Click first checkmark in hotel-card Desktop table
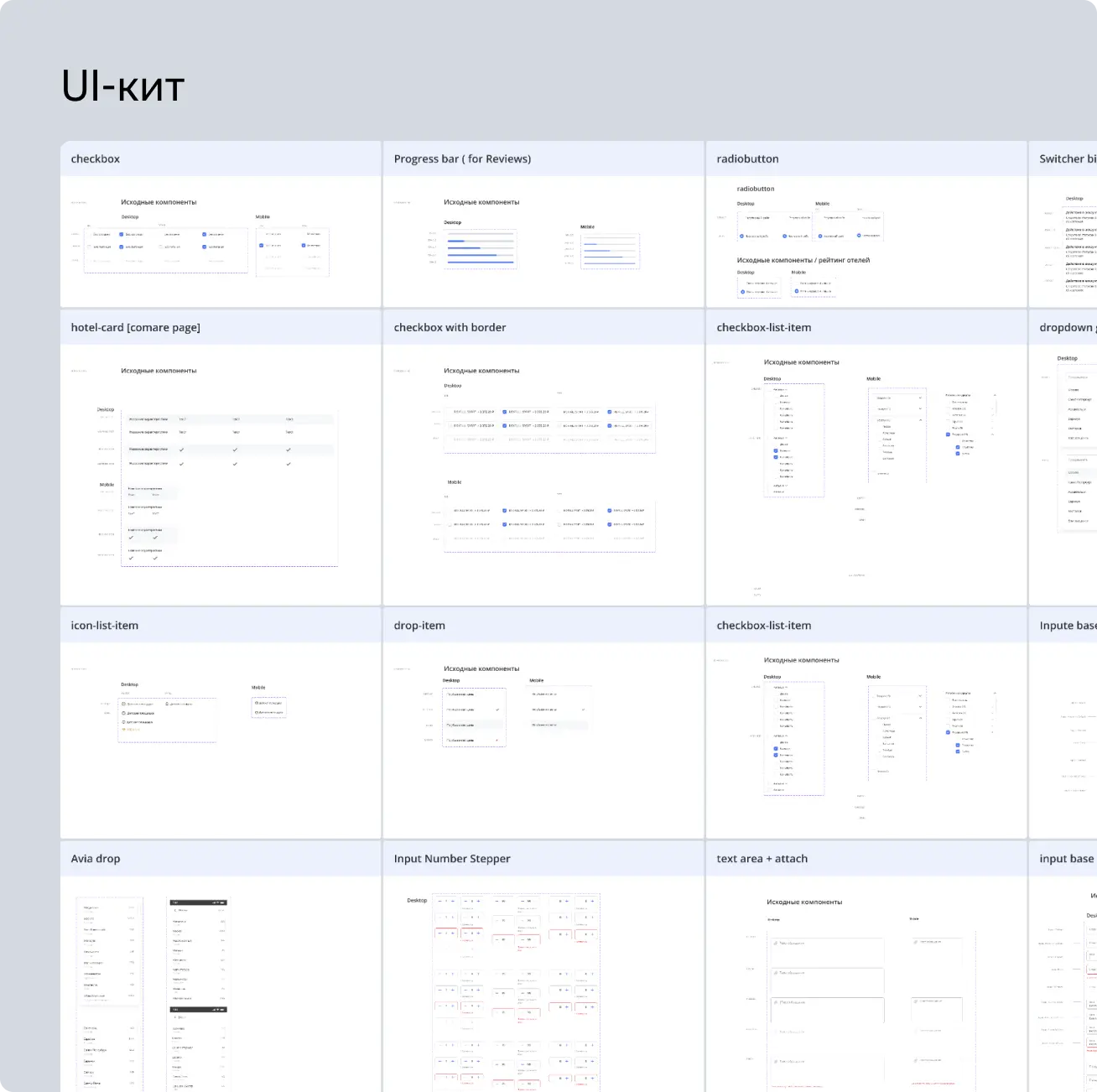 (x=181, y=450)
